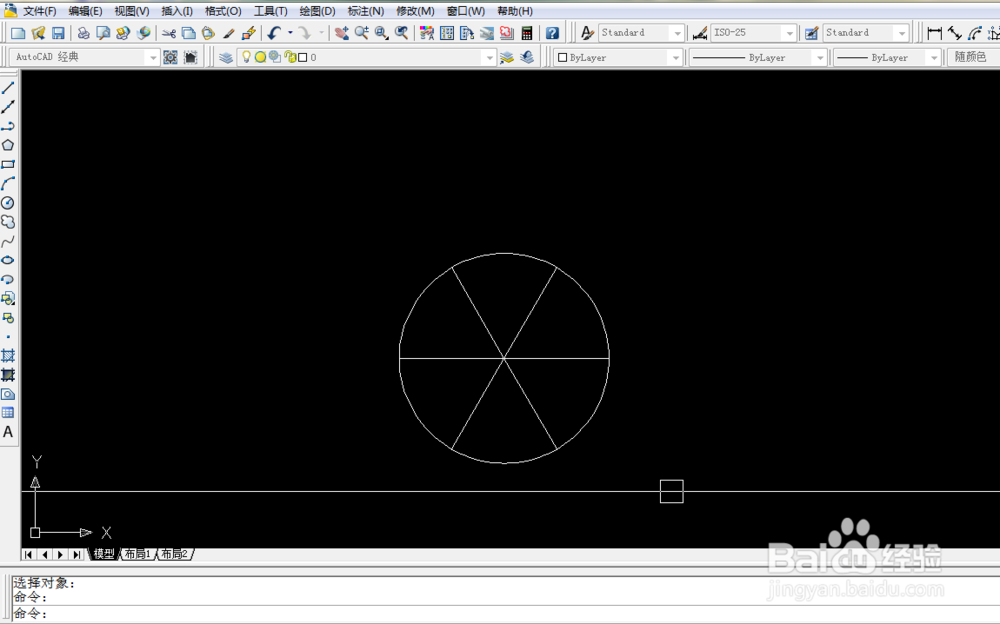Open Layer Properties Manager

click(226, 57)
